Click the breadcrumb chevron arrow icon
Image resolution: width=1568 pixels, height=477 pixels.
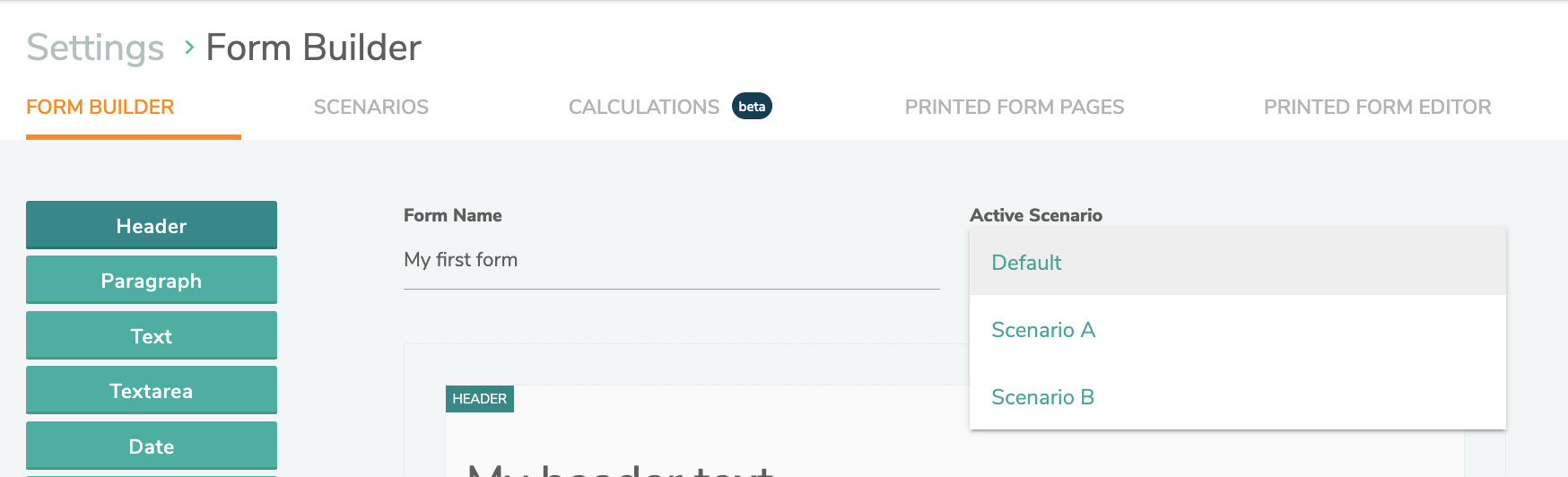189,47
